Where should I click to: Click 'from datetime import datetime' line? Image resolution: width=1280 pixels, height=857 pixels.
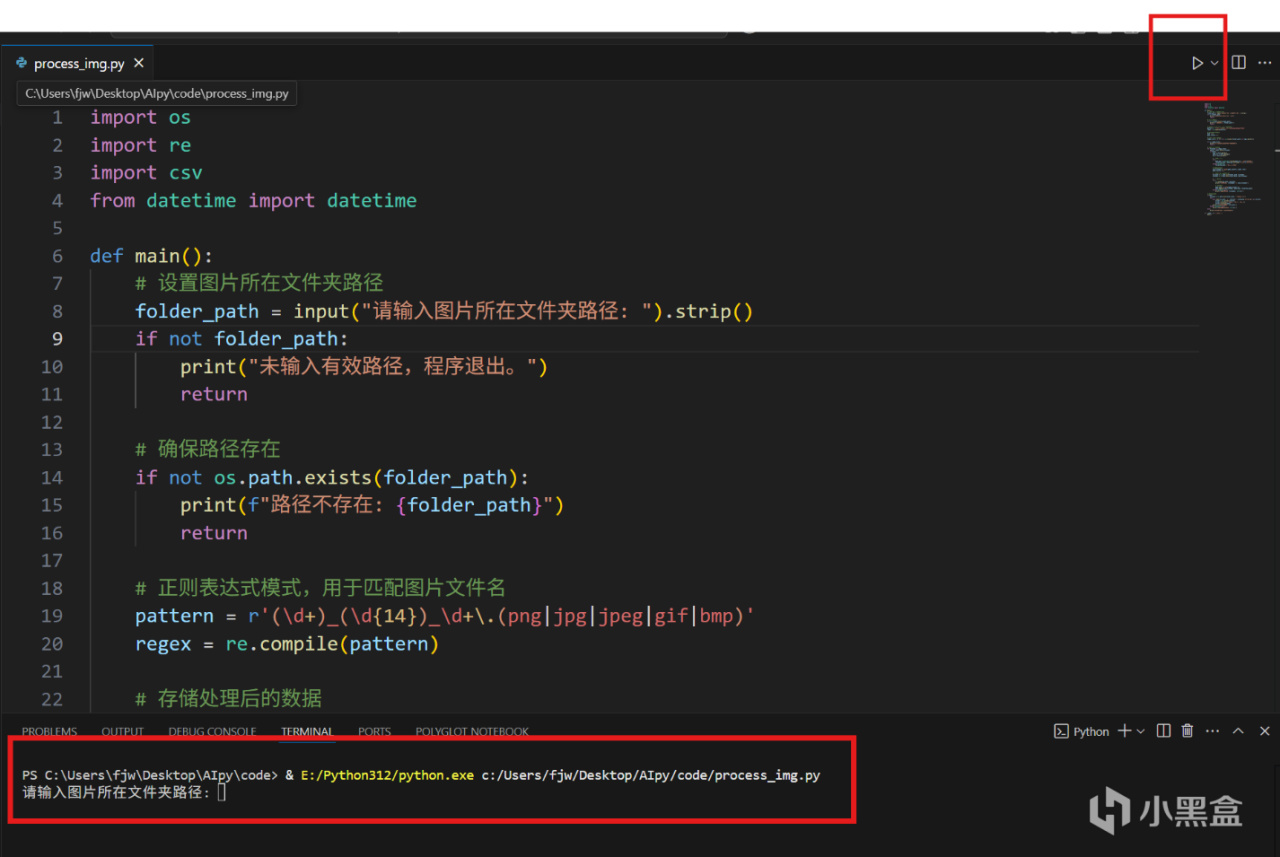pyautogui.click(x=253, y=200)
